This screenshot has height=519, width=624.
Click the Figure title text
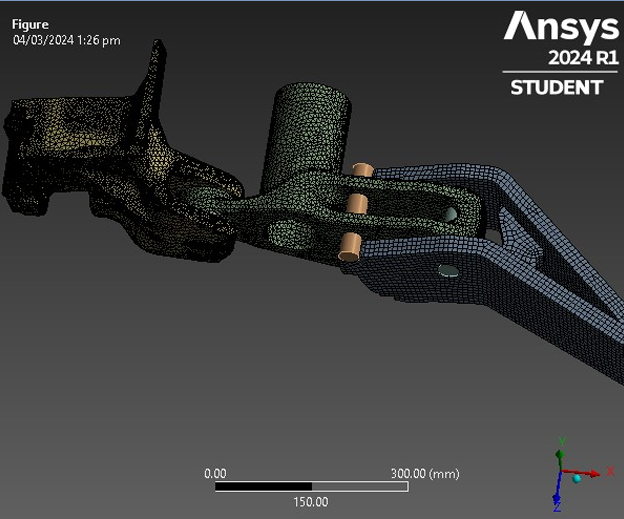(x=30, y=24)
